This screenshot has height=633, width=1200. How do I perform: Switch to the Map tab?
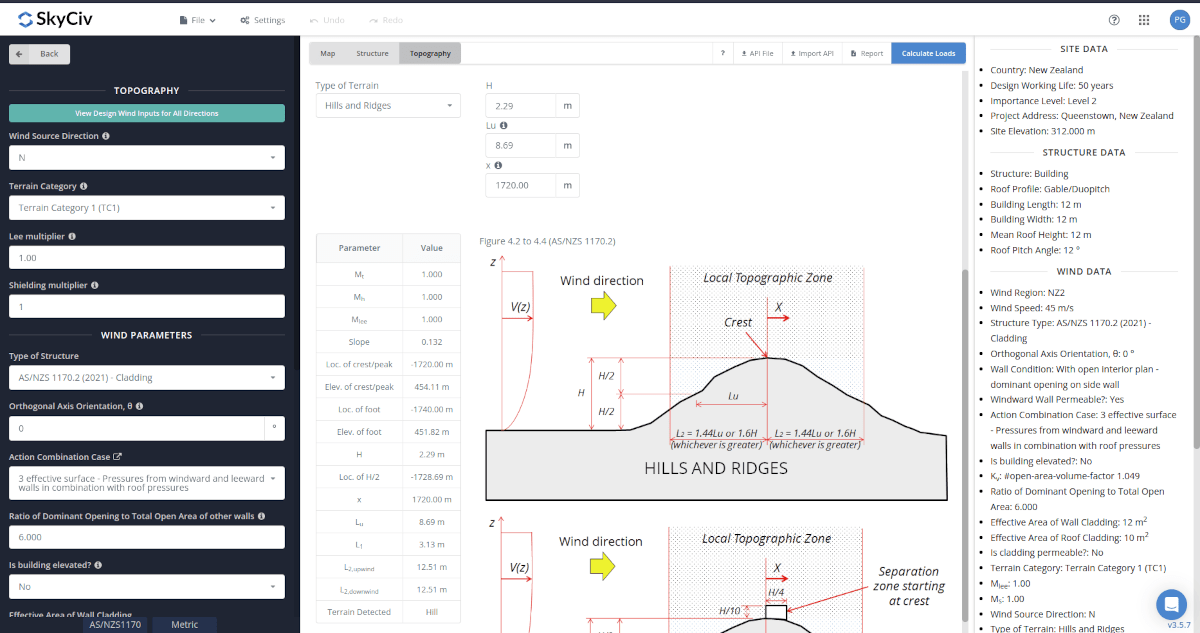[x=328, y=53]
